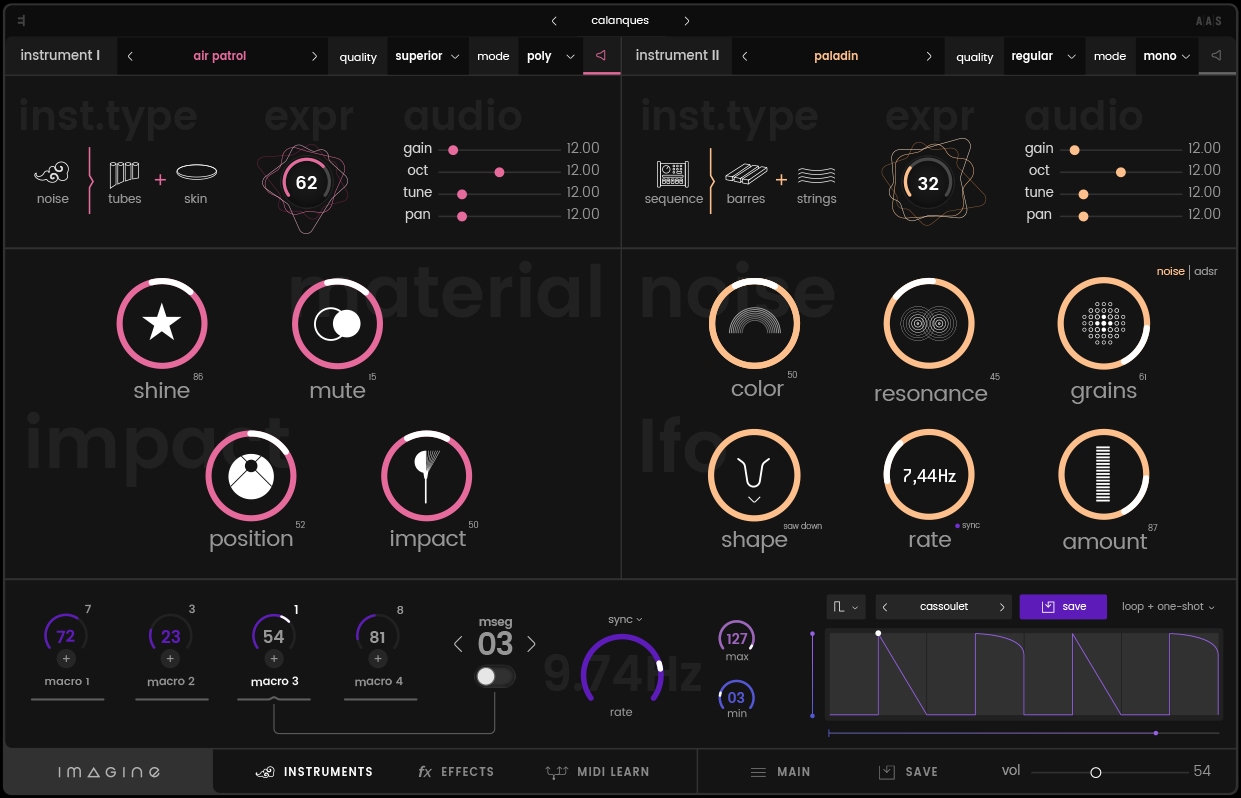Click the expression knob showing 32
Viewport: 1241px width, 798px height.
[x=928, y=184]
